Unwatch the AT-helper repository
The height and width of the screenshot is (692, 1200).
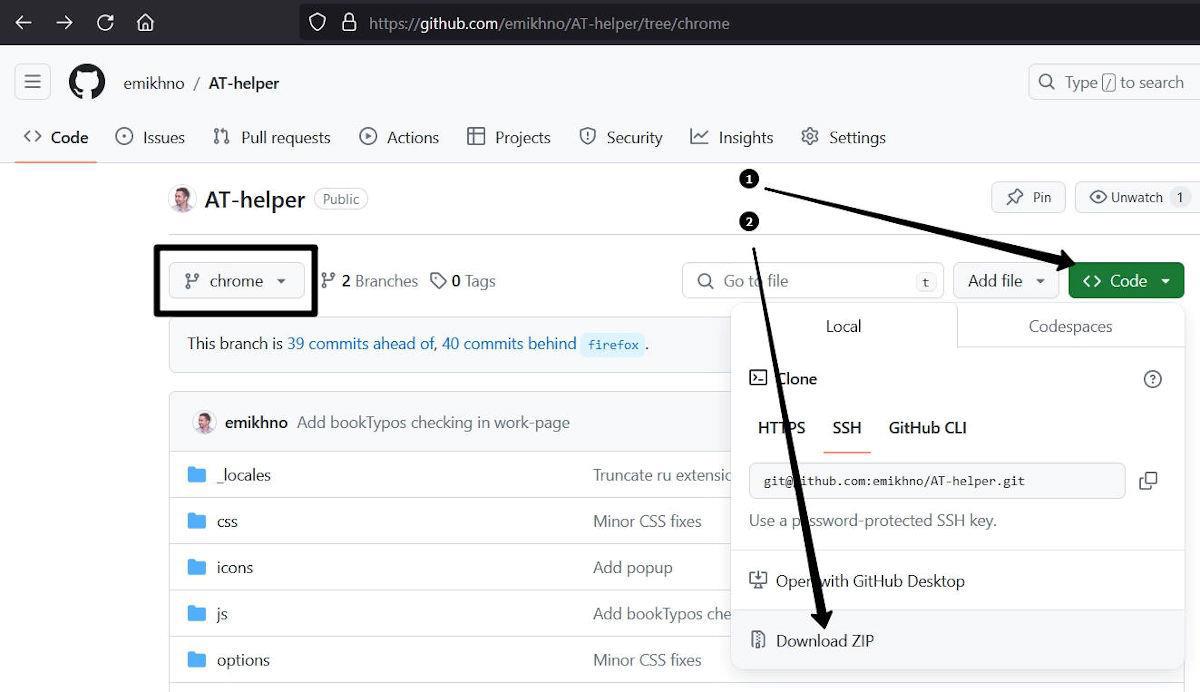(1136, 197)
